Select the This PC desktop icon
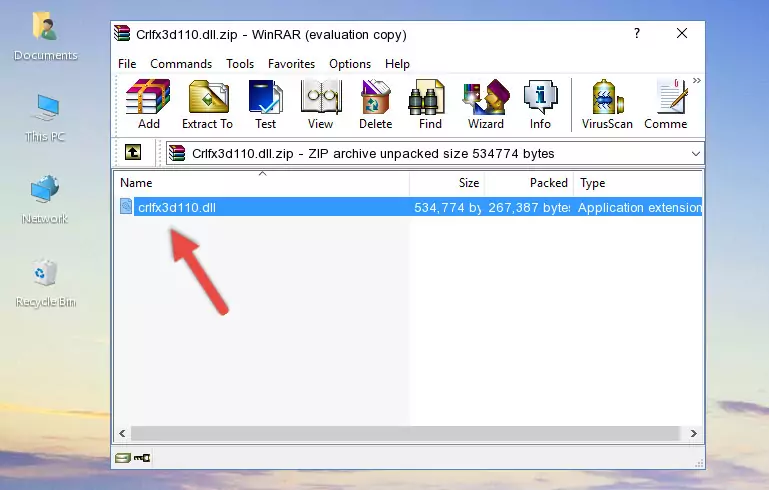This screenshot has width=769, height=490. click(45, 118)
